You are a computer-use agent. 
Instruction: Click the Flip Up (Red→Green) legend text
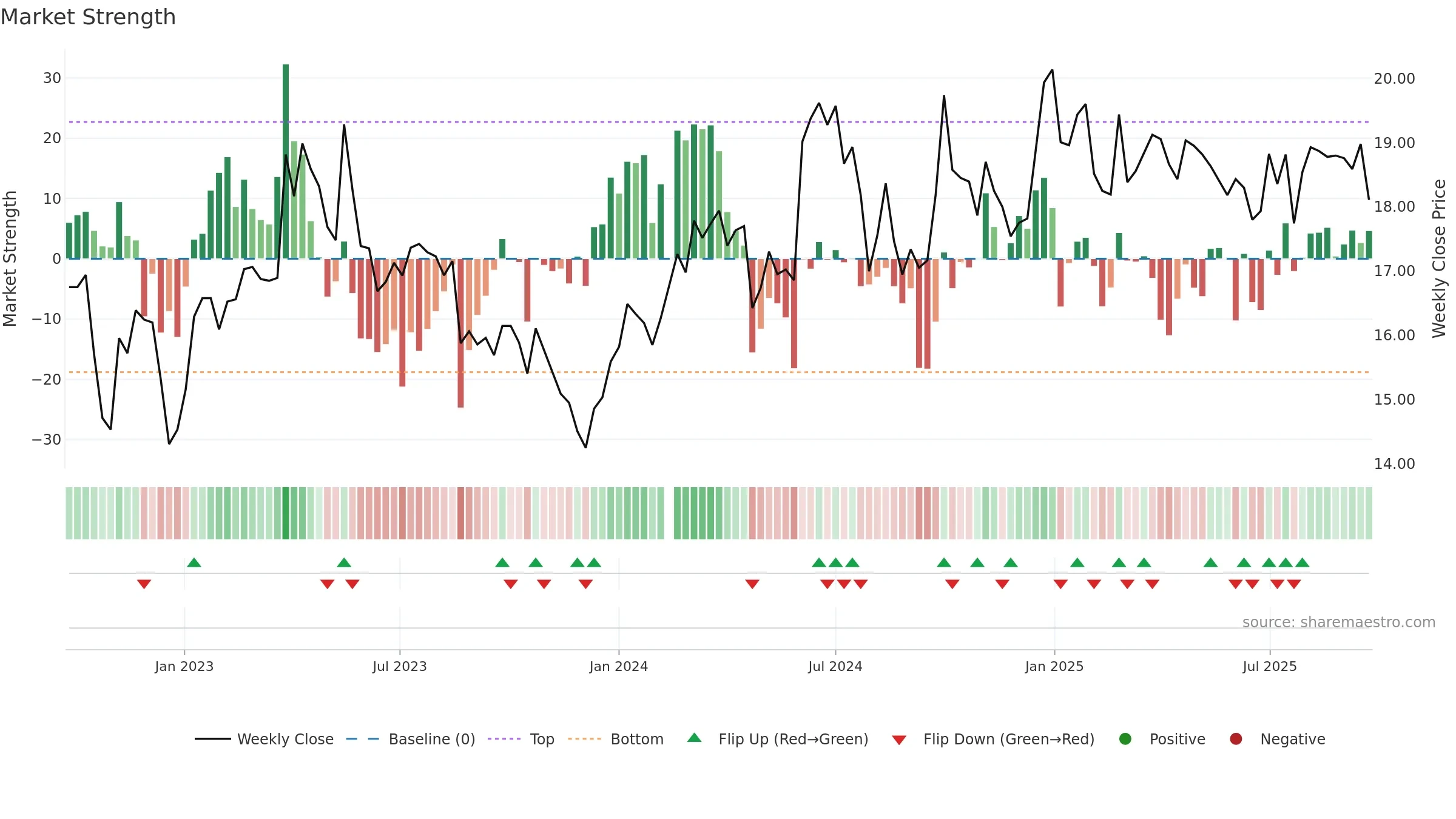794,739
